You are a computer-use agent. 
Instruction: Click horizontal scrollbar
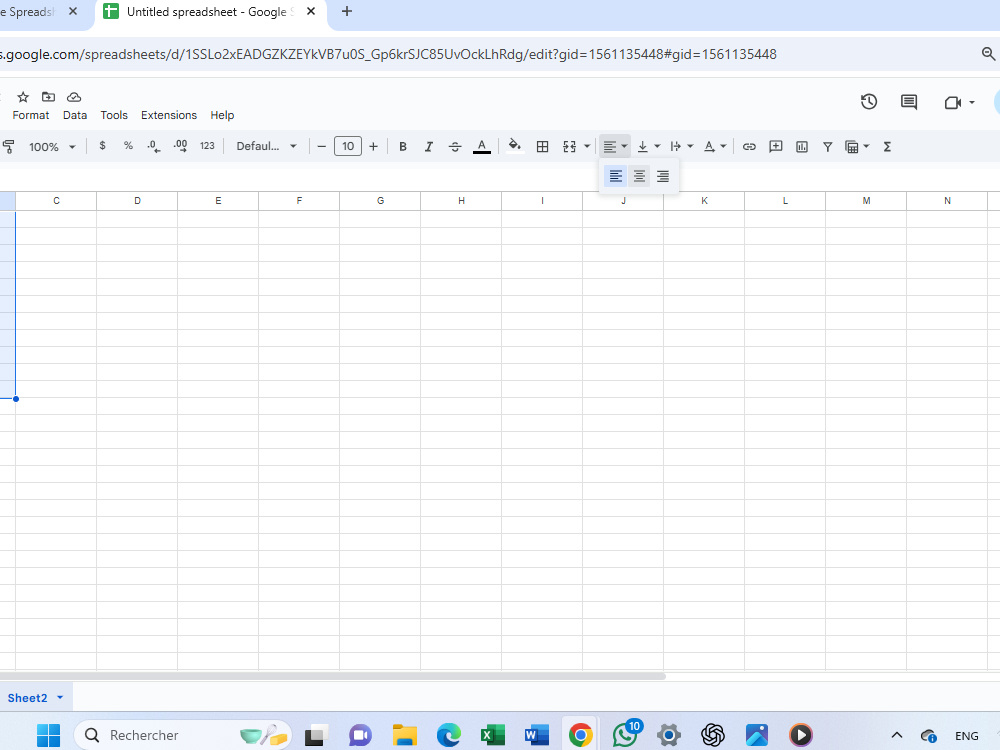pos(332,676)
